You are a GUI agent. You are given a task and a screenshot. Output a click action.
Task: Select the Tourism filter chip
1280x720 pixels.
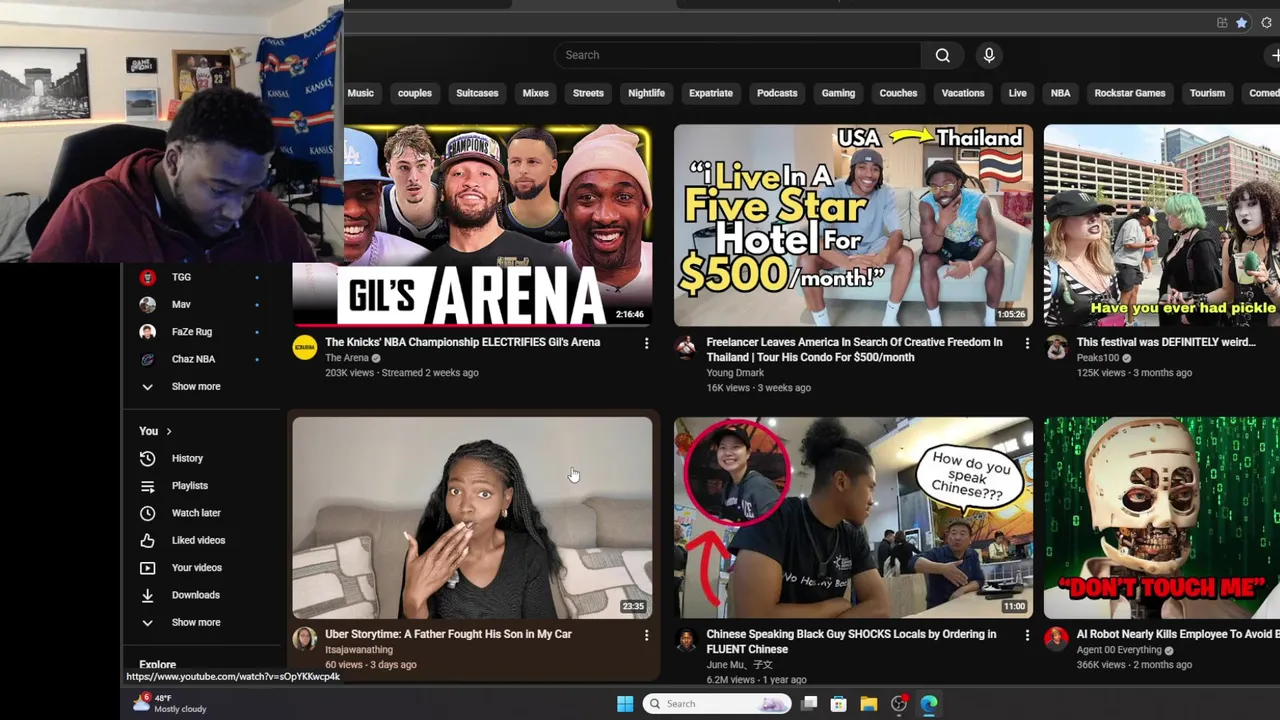(1207, 93)
